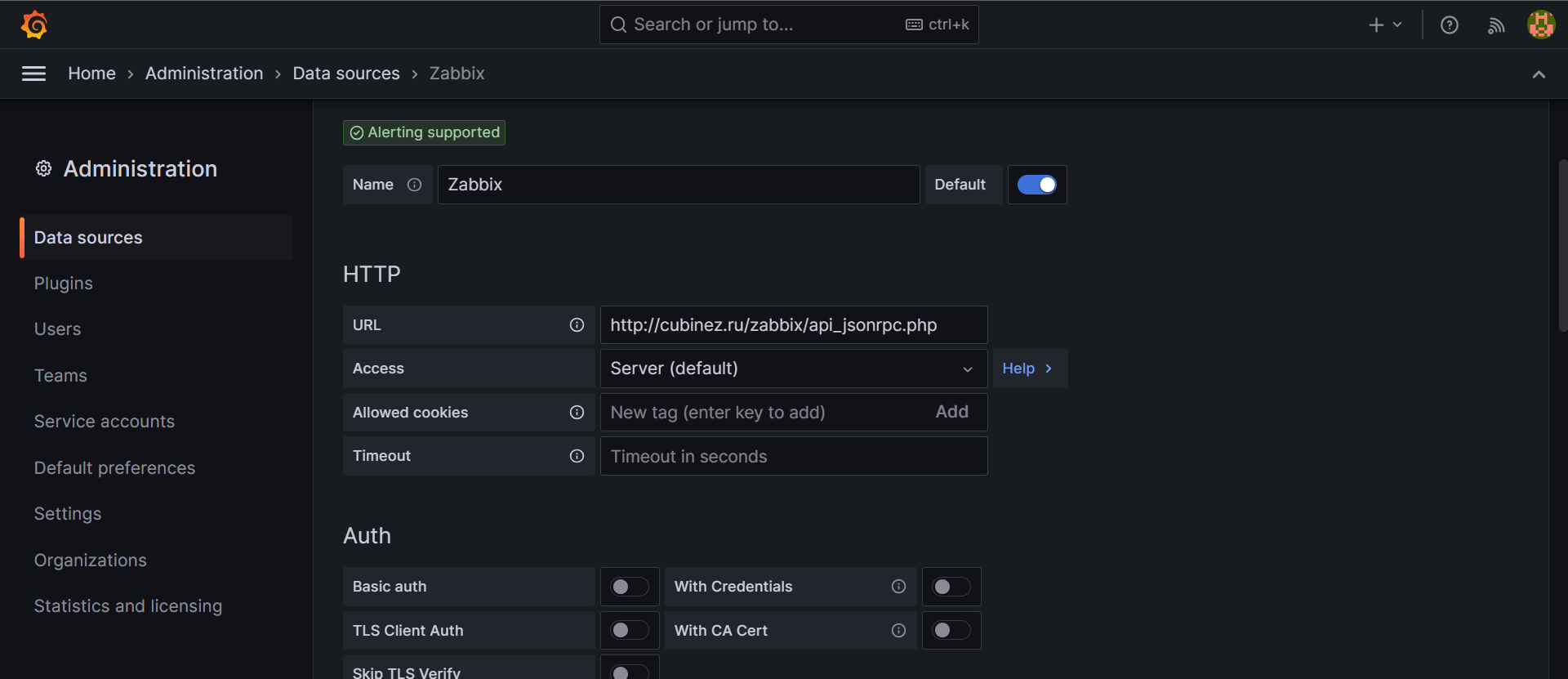
Task: Click the URL input field
Action: pos(793,325)
